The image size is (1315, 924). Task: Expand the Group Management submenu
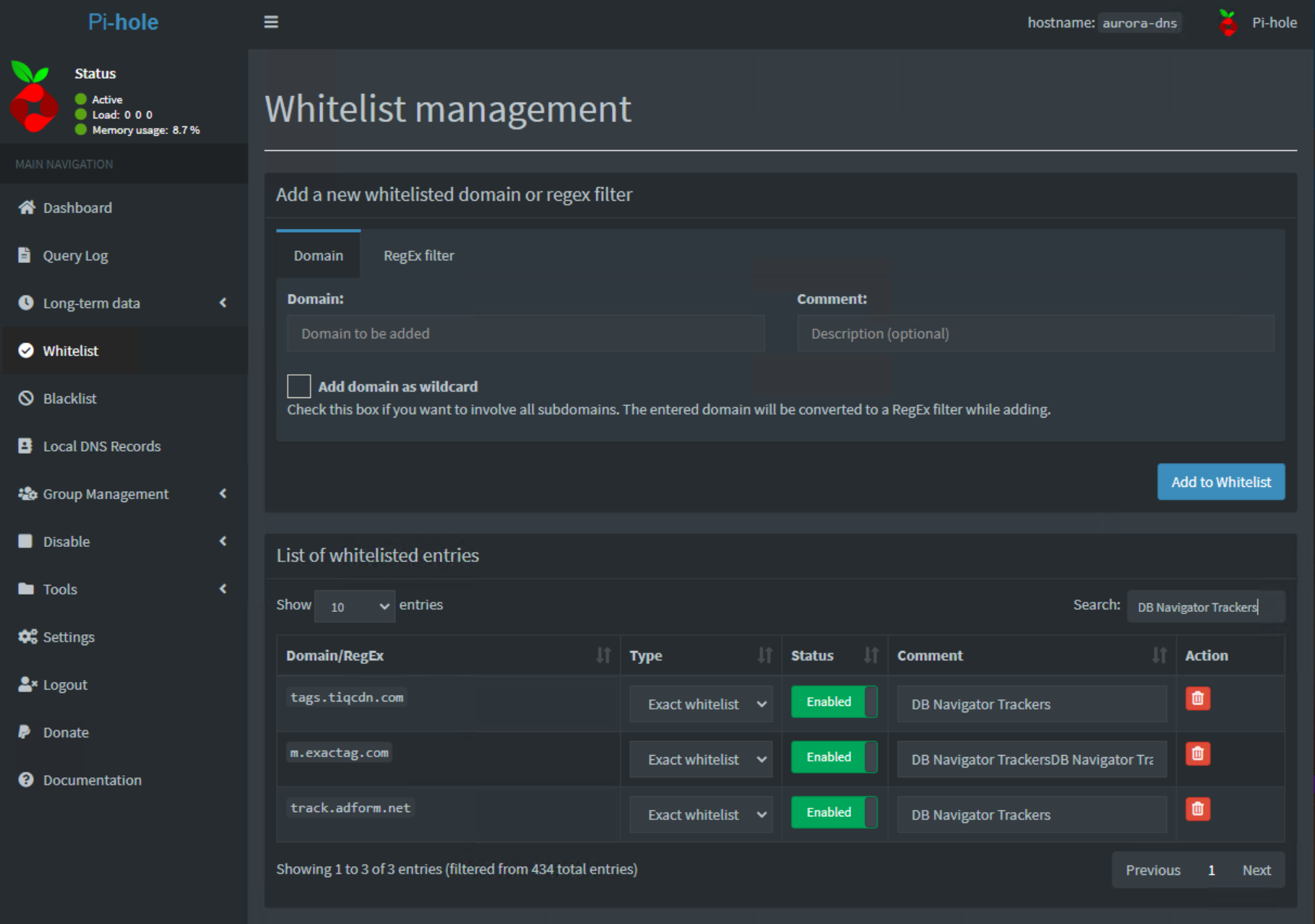pos(105,493)
